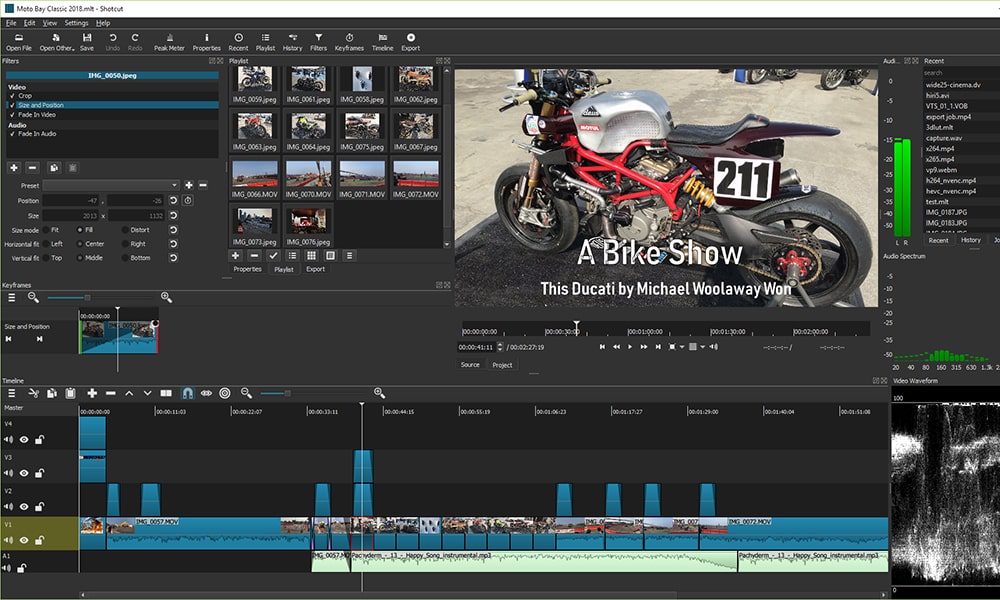Click the timeline Copy icon

click(52, 393)
